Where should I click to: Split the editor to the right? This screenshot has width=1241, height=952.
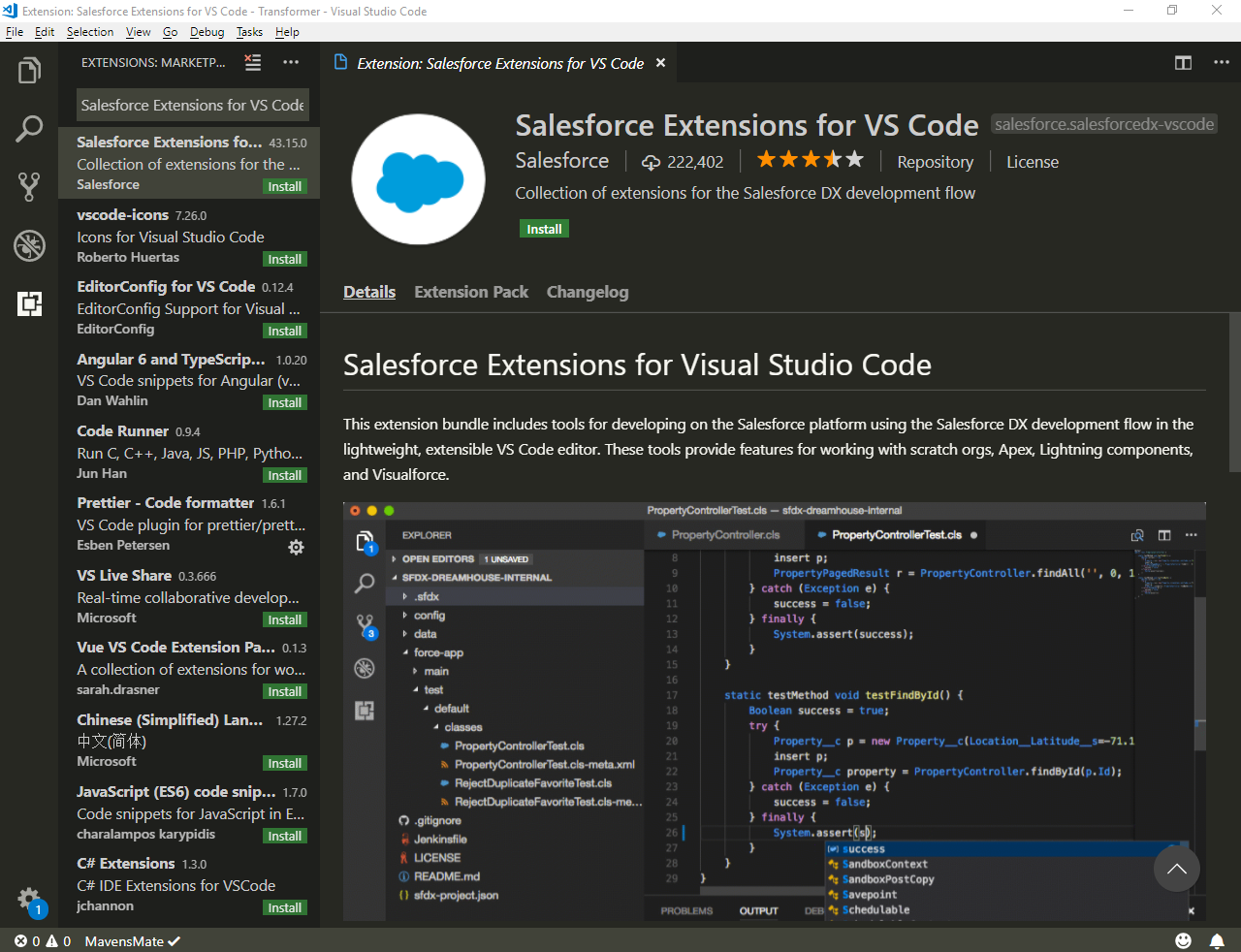[1183, 62]
